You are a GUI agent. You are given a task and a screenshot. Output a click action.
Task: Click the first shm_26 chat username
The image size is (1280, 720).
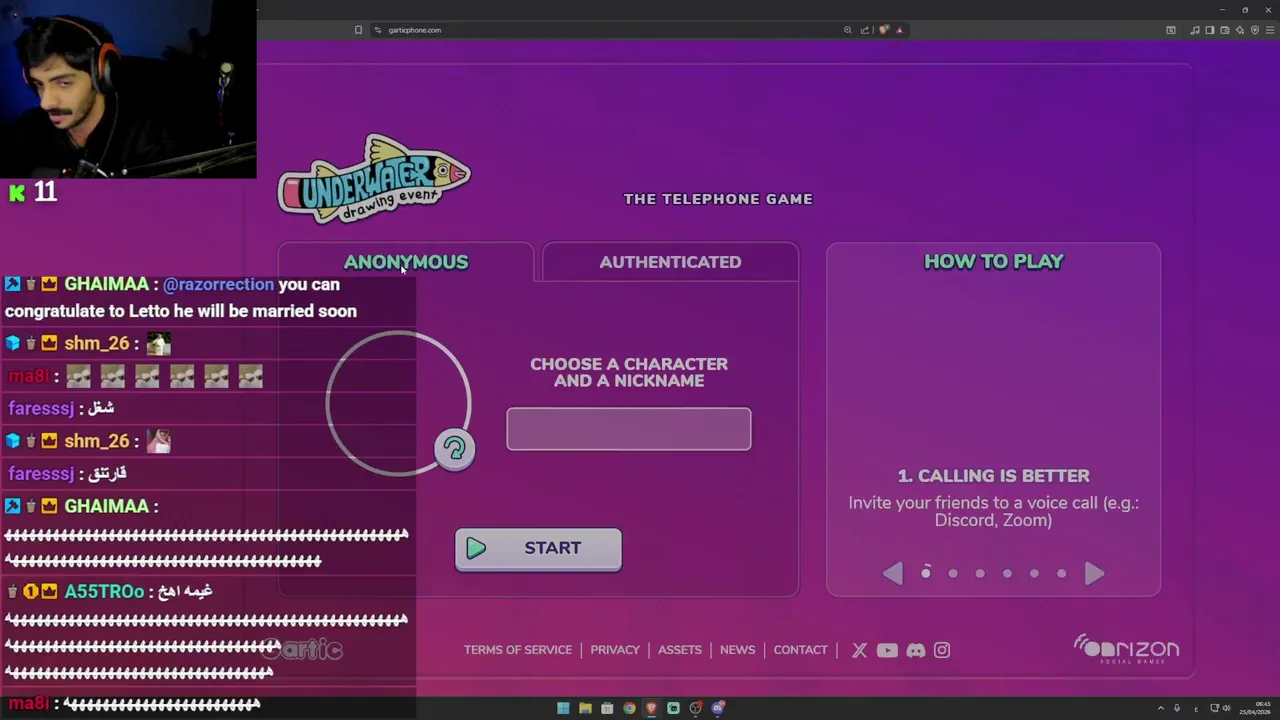tap(97, 343)
